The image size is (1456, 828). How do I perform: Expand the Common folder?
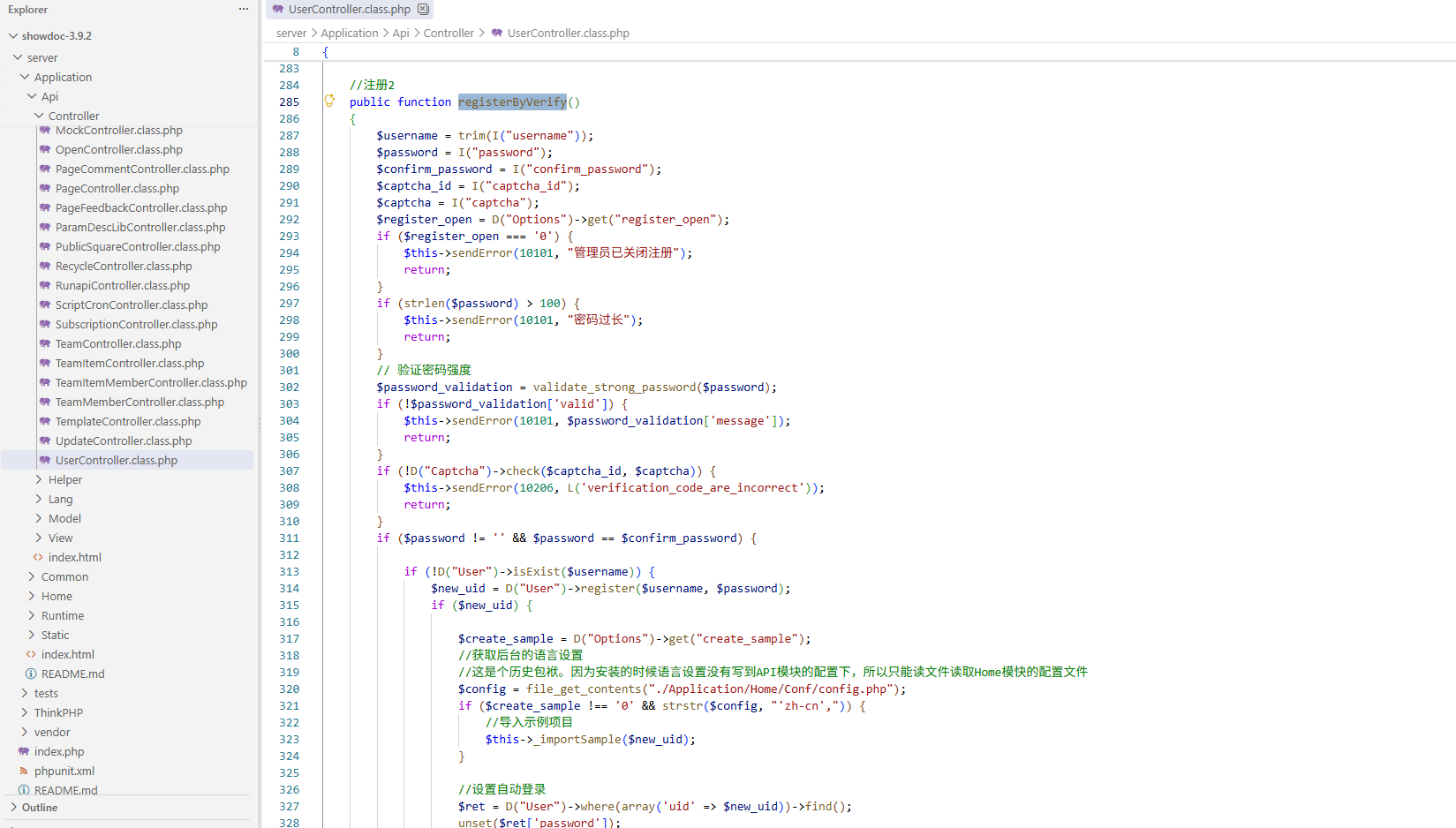(x=32, y=576)
